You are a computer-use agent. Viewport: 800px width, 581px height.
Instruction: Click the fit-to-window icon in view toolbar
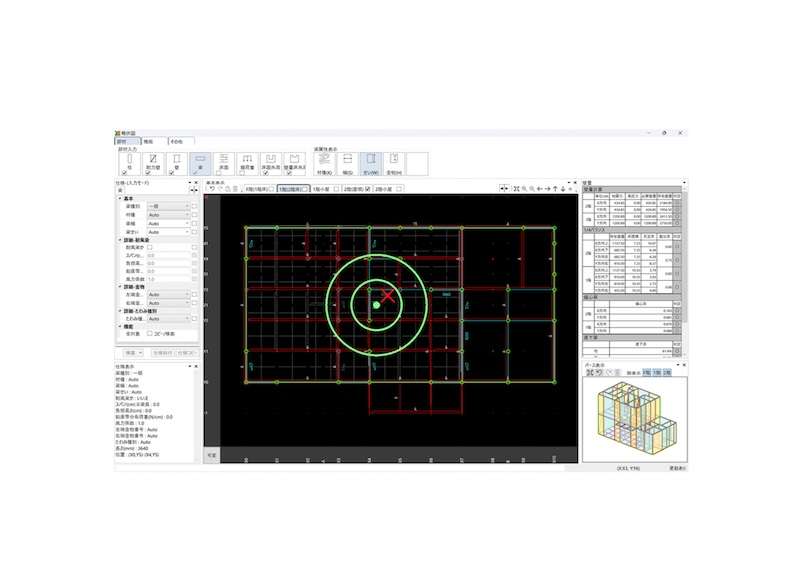(x=515, y=188)
